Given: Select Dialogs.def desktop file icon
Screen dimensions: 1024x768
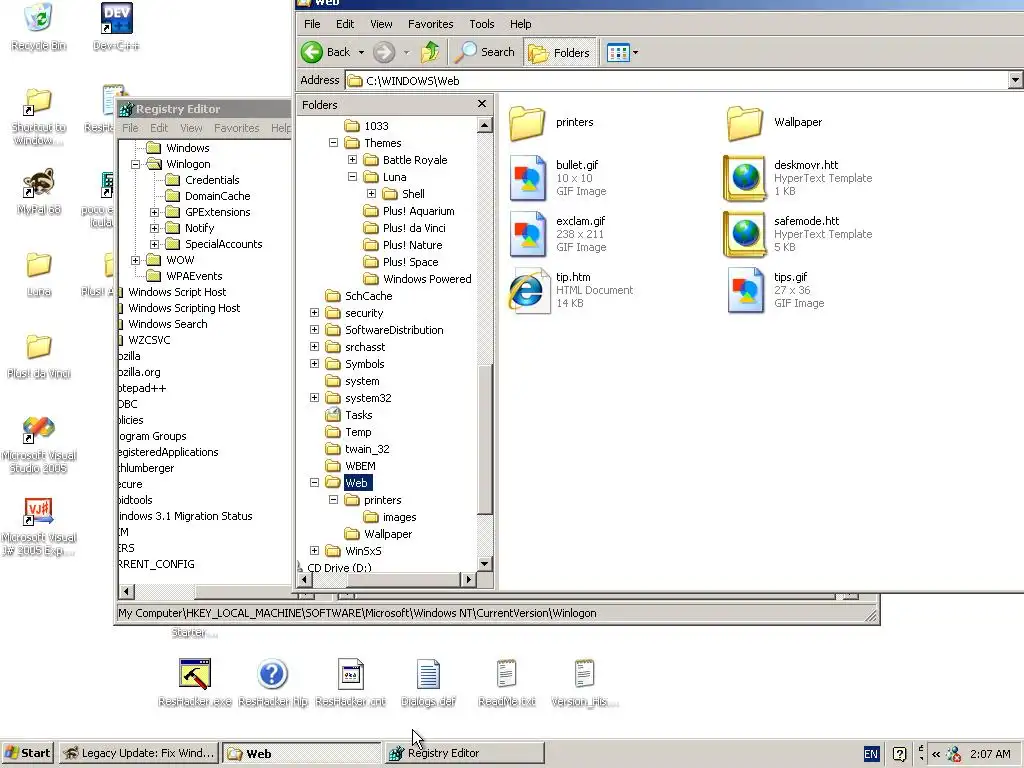Looking at the screenshot, I should click(x=428, y=682).
